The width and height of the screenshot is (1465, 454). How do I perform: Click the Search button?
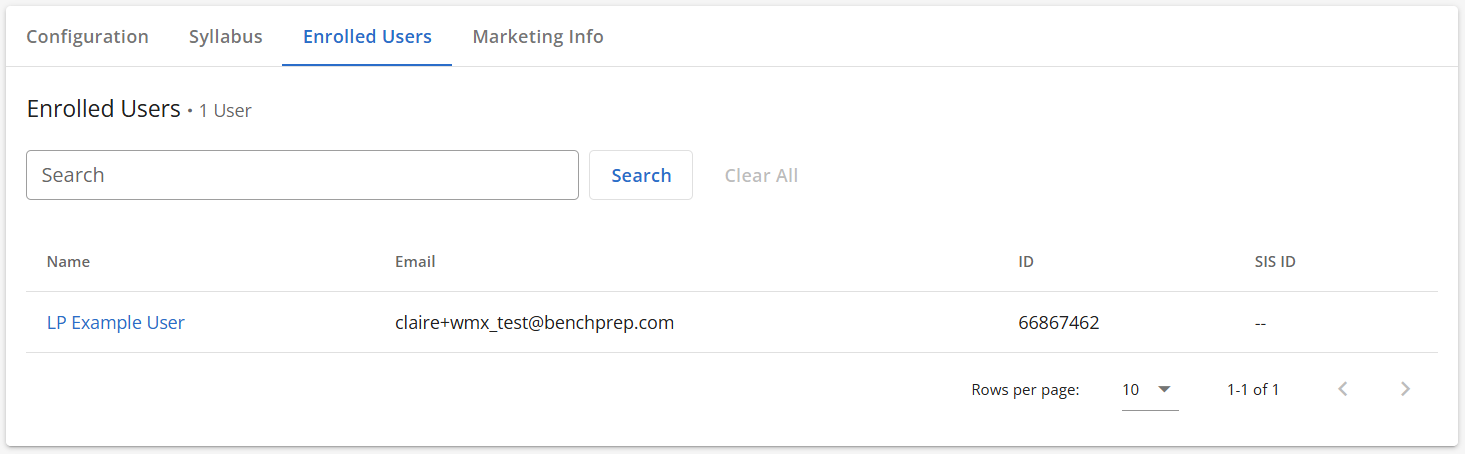pyautogui.click(x=641, y=175)
